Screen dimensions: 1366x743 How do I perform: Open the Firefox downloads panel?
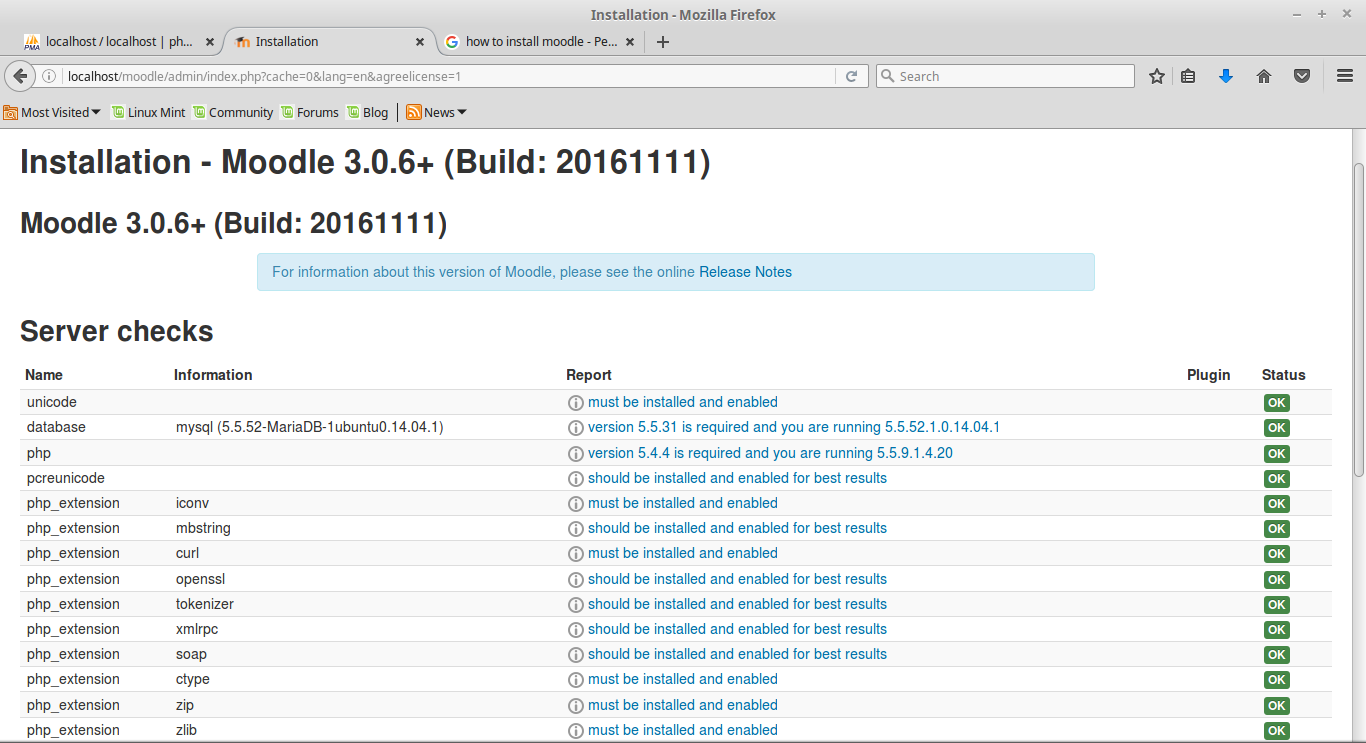click(x=1226, y=76)
